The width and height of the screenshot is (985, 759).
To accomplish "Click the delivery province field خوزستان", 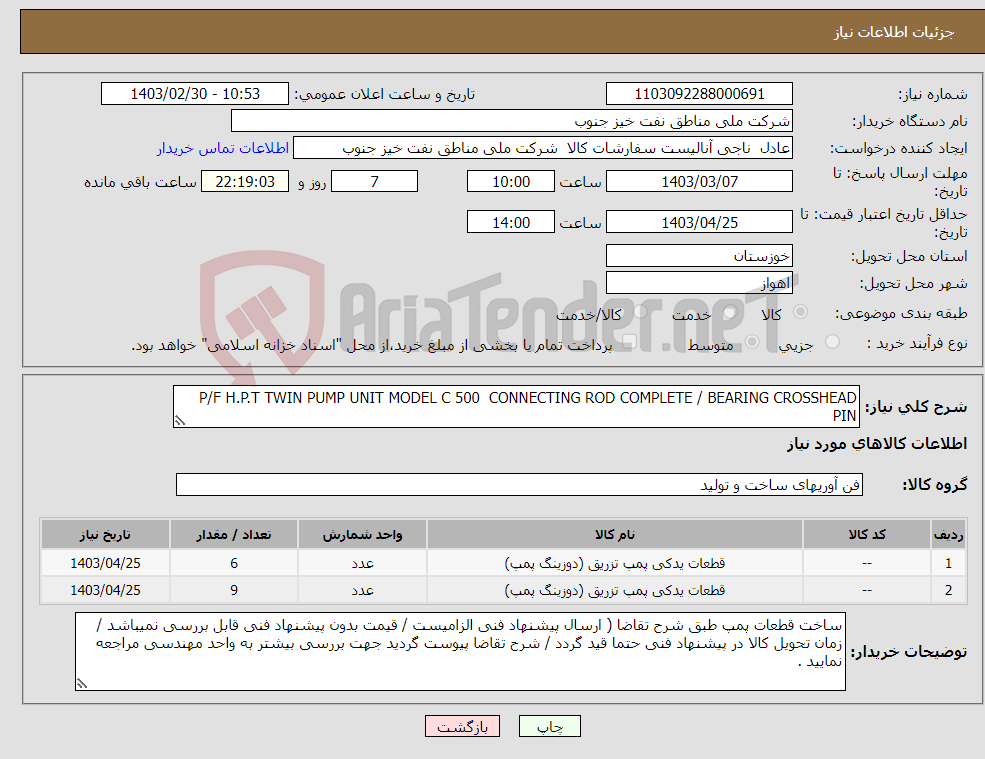I will 699,256.
